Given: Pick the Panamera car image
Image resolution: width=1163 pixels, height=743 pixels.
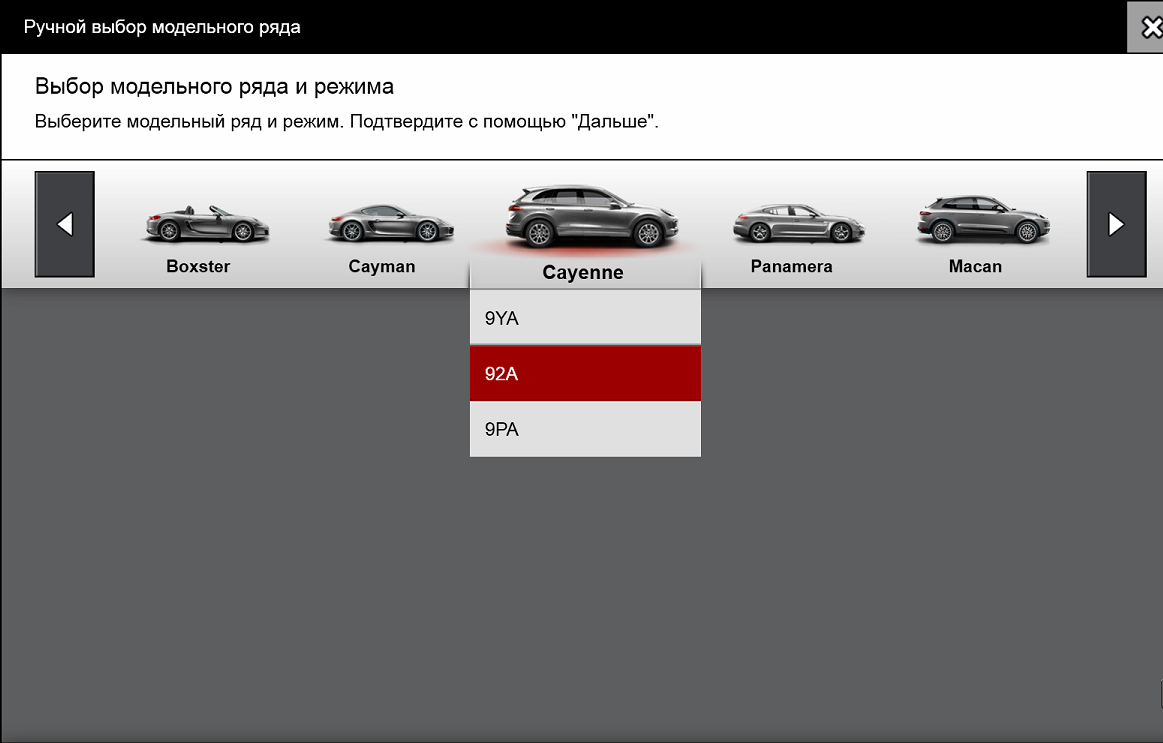Looking at the screenshot, I should tap(798, 224).
